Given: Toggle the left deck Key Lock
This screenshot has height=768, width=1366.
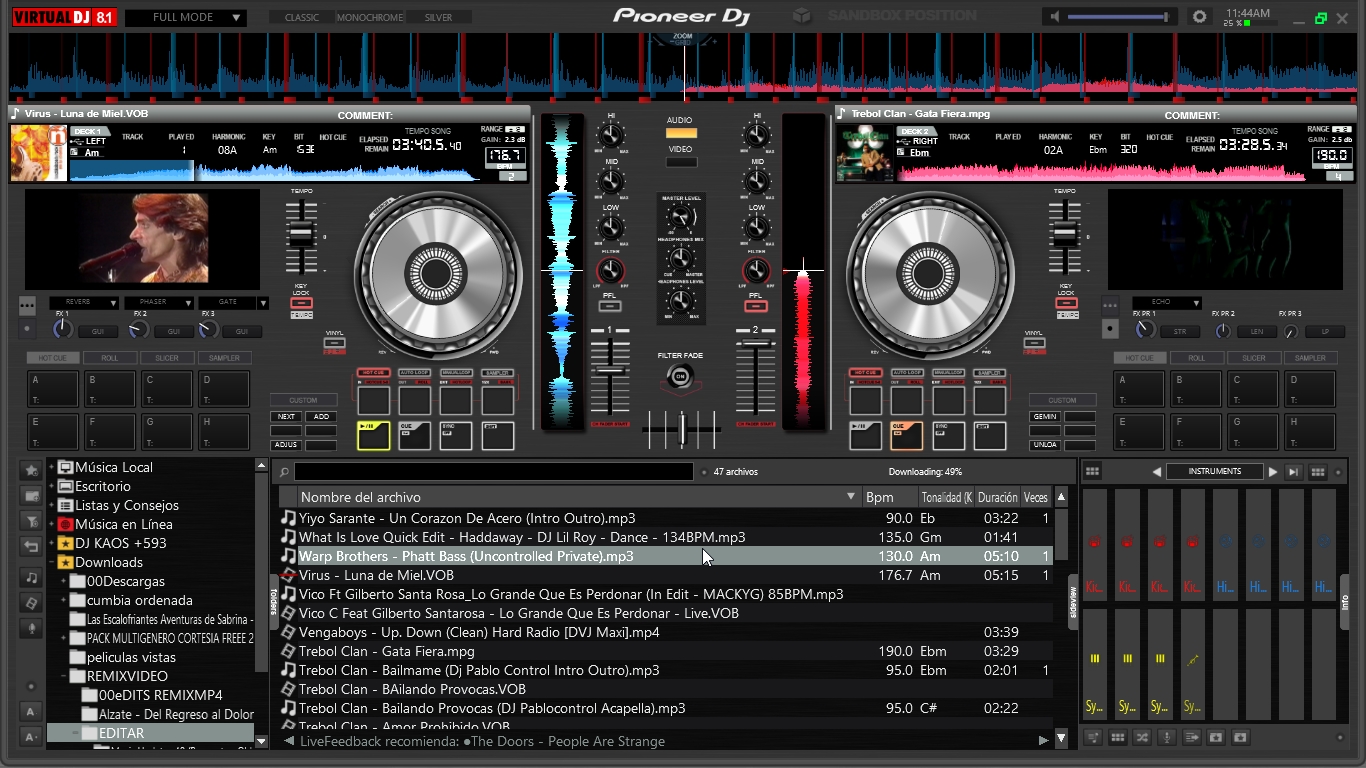Looking at the screenshot, I should tap(301, 303).
